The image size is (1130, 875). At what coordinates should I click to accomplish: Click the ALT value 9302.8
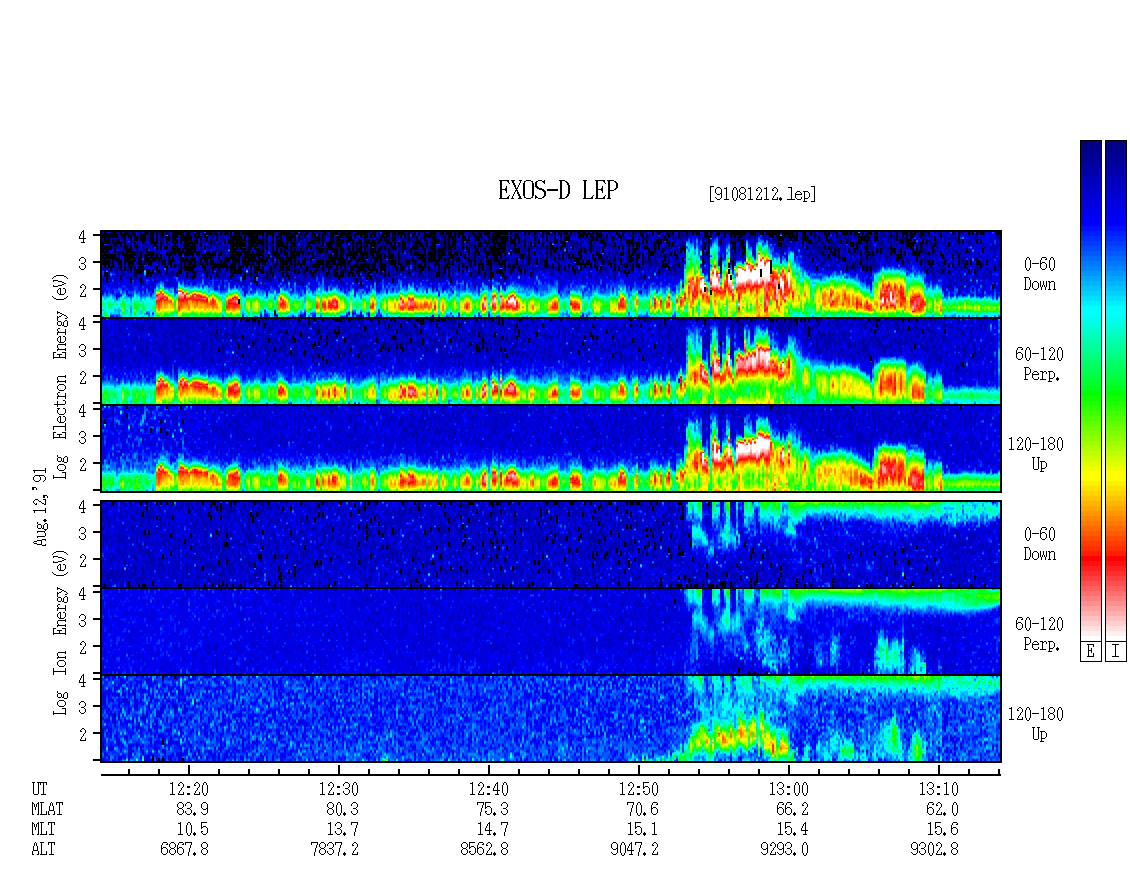coord(934,850)
